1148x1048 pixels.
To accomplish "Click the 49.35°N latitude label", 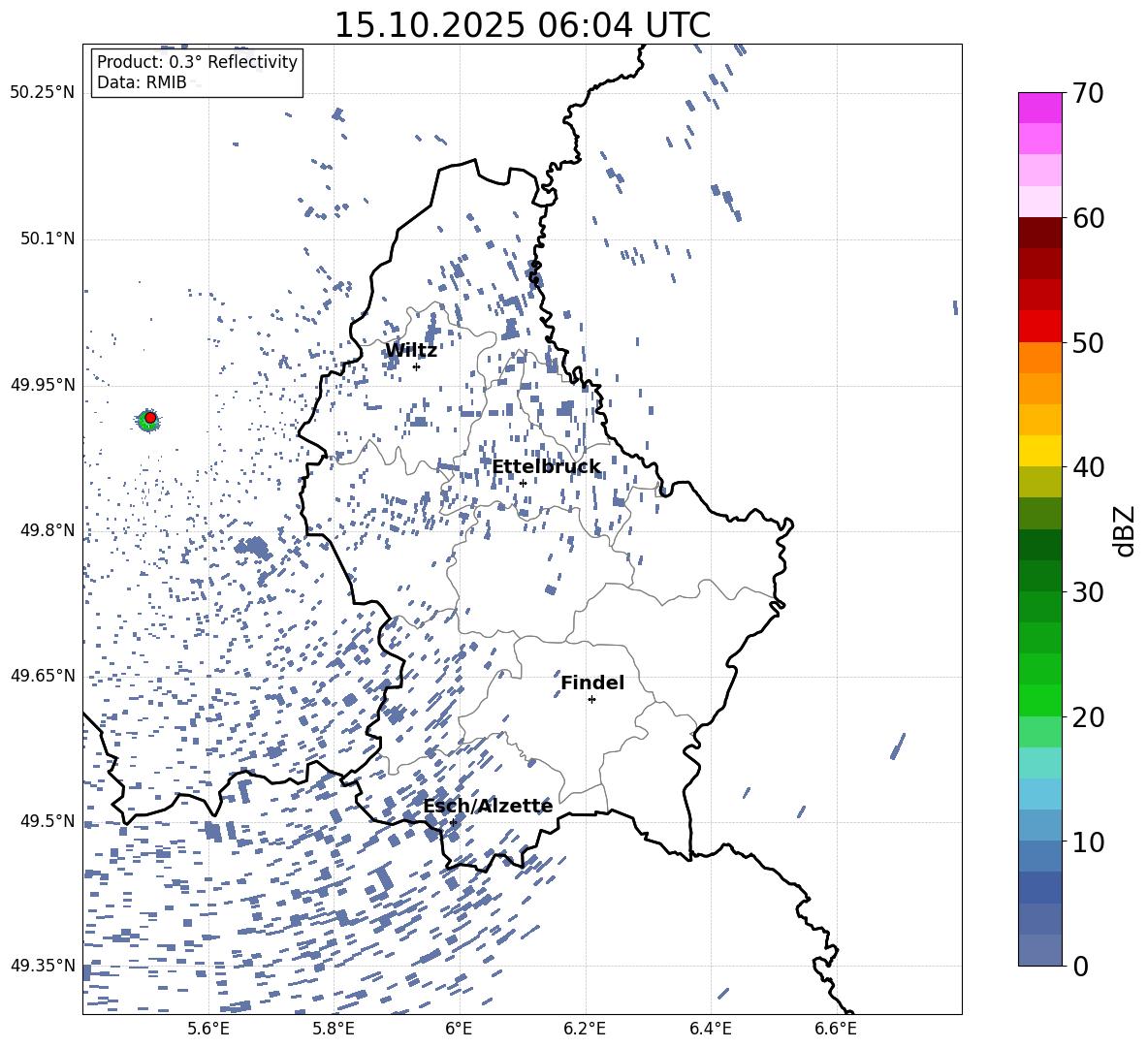I will coord(43,966).
